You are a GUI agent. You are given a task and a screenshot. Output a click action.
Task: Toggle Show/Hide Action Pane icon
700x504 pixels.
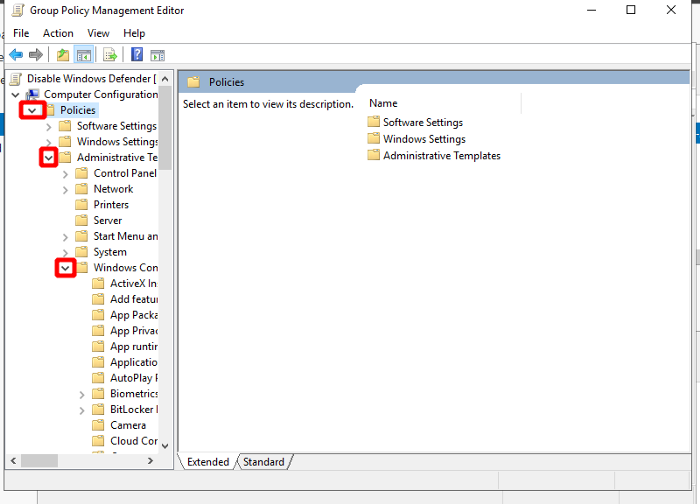click(158, 55)
